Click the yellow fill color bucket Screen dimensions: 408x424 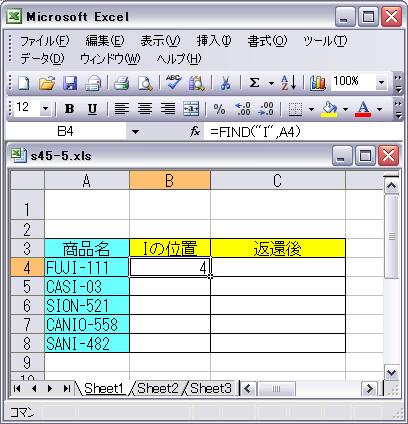(329, 109)
